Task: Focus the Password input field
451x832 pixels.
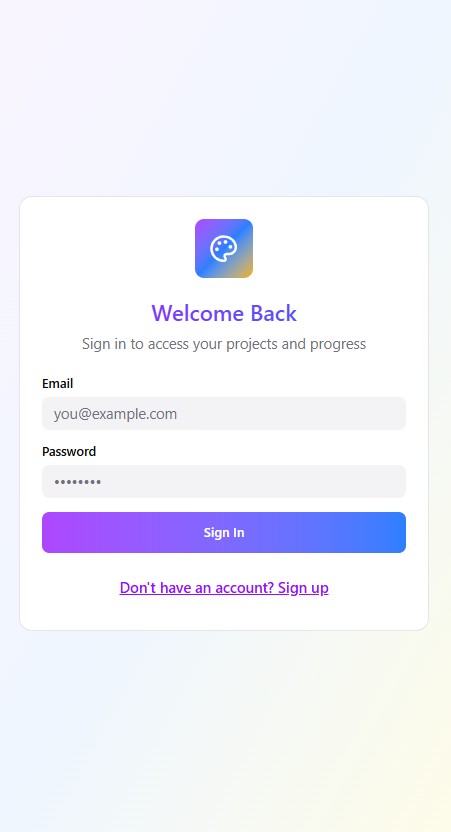Action: (x=224, y=481)
